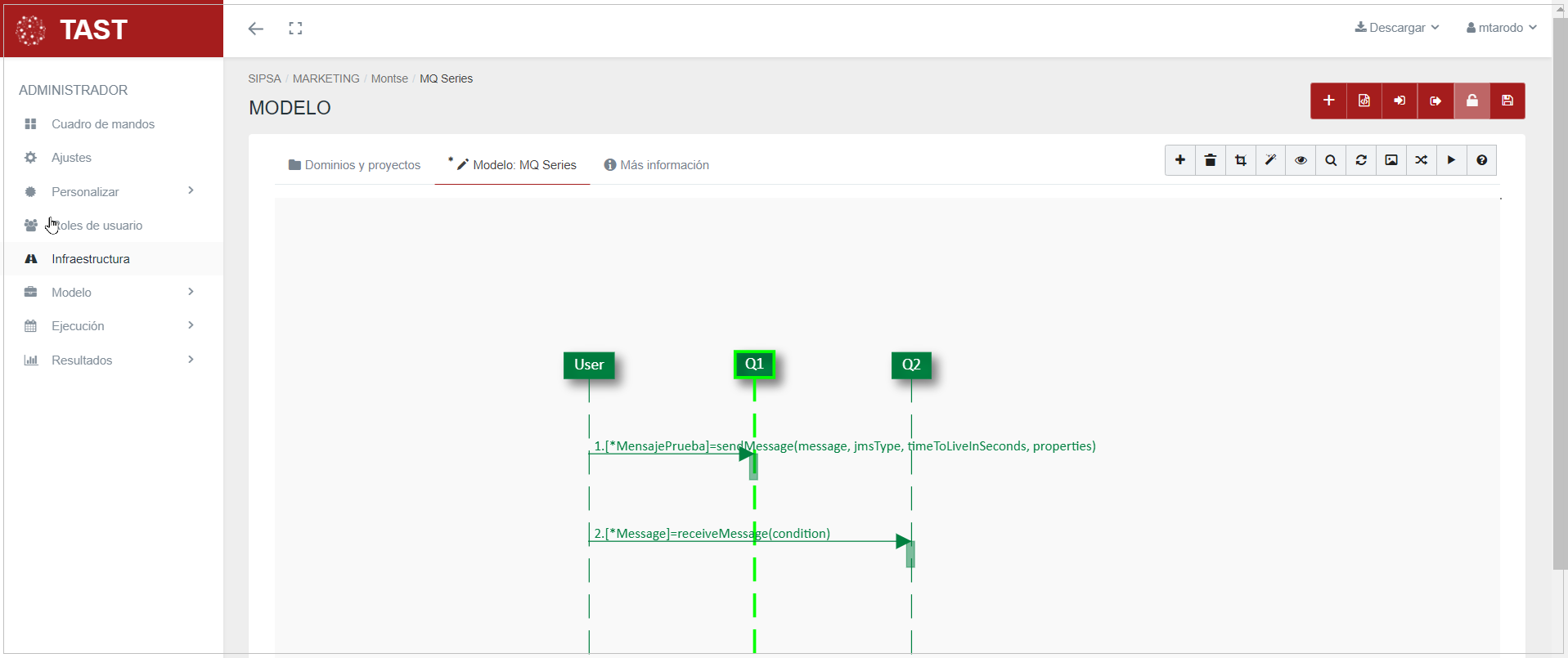
Task: Click the magic wand tool icon
Action: [1270, 160]
